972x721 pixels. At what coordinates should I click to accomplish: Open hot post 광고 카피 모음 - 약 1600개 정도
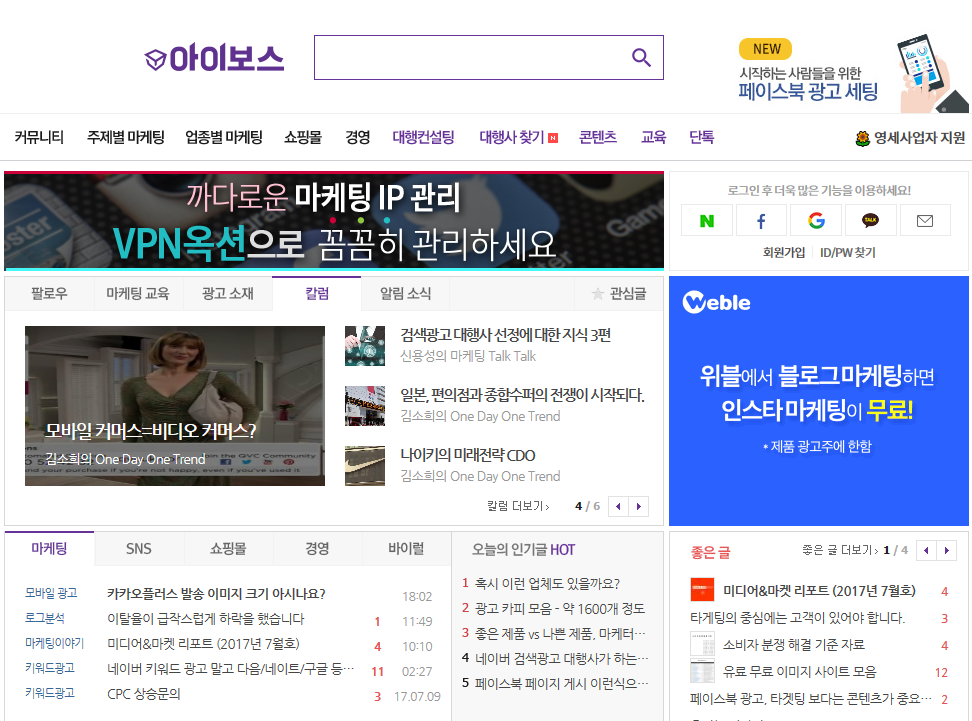point(560,609)
